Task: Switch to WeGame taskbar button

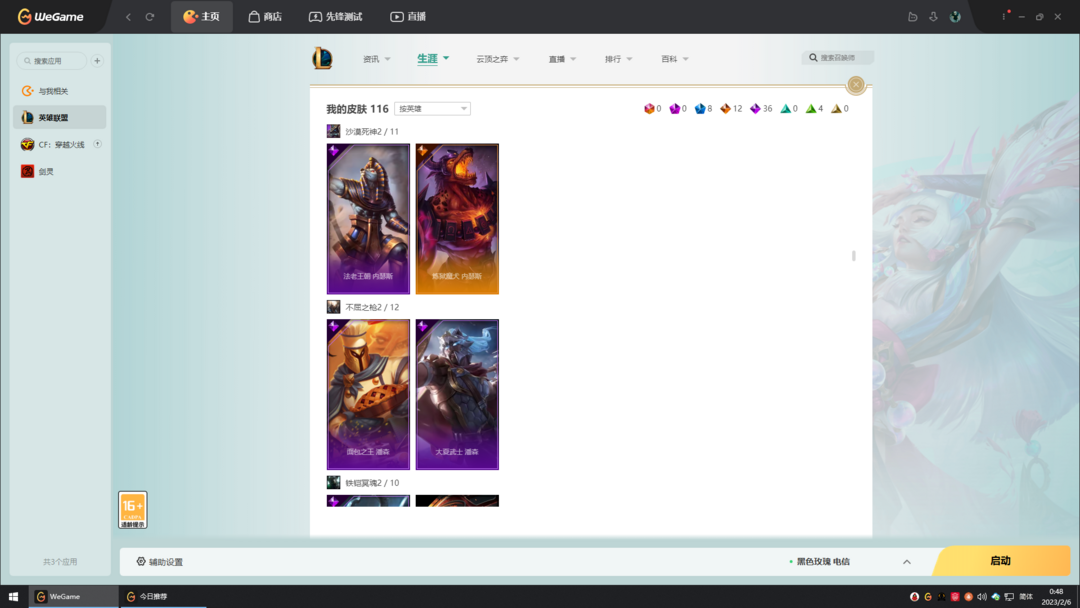Action: [x=73, y=596]
